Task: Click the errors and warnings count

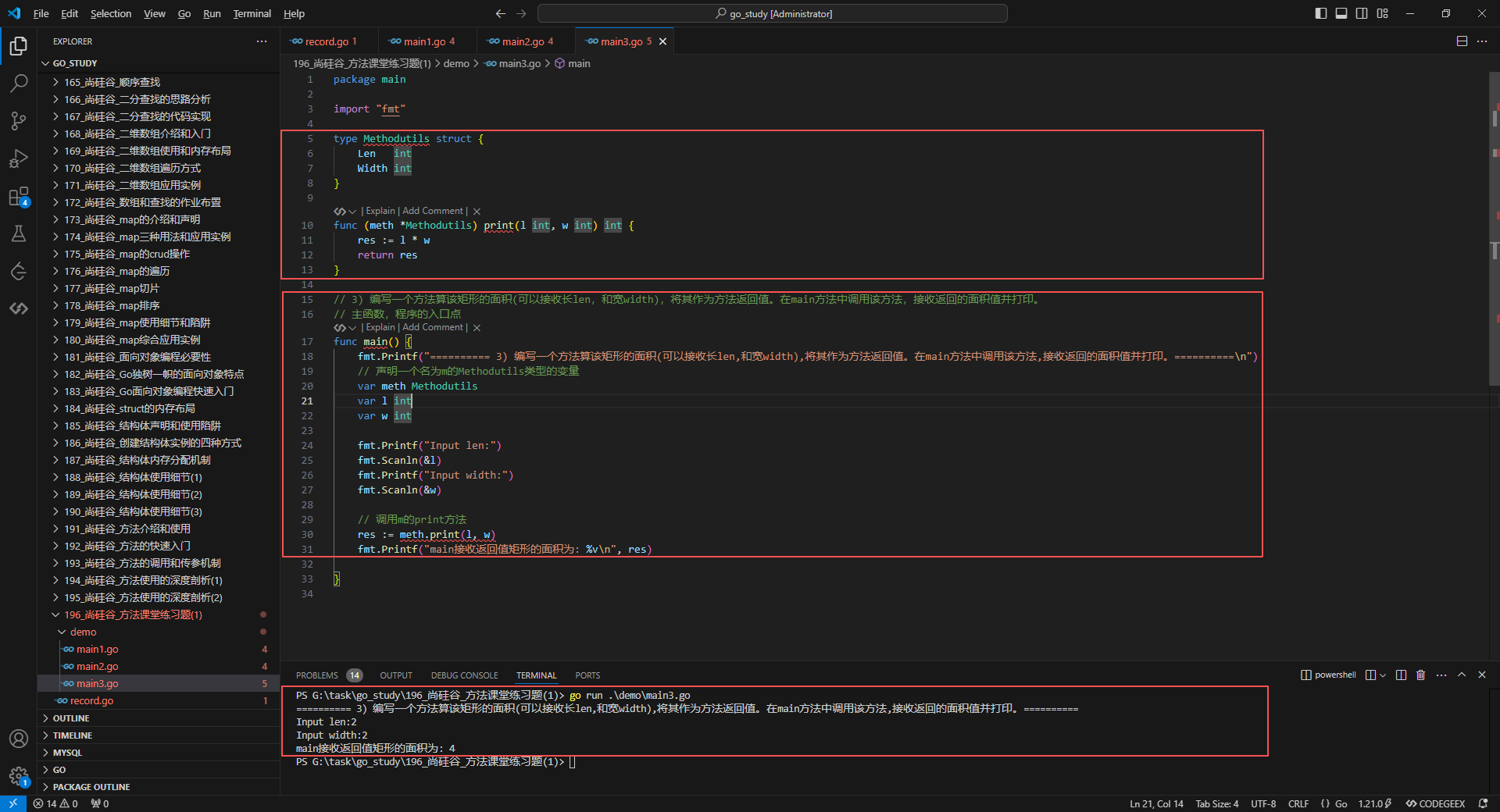Action: pos(55,803)
